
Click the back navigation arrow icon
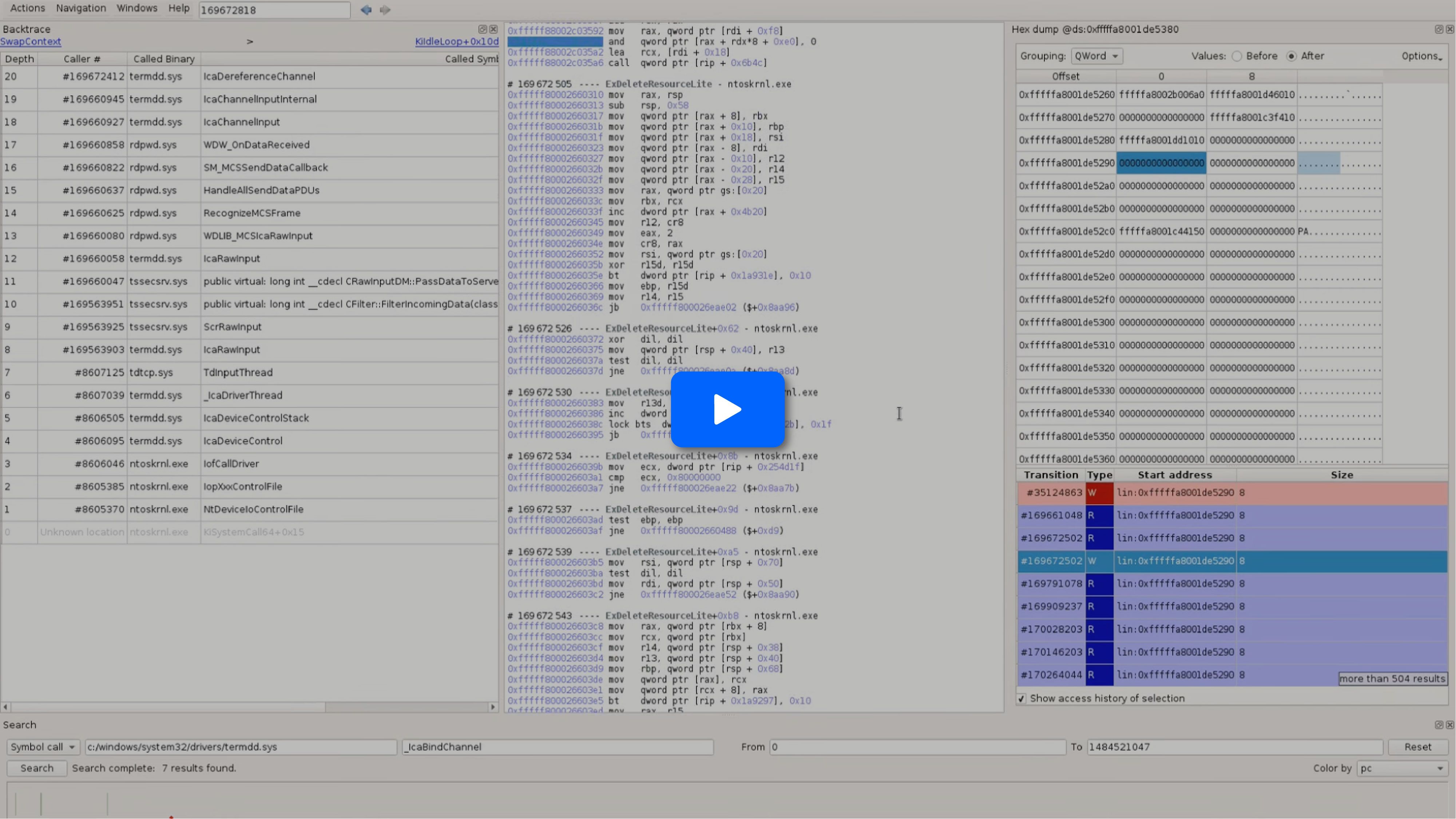pos(366,9)
